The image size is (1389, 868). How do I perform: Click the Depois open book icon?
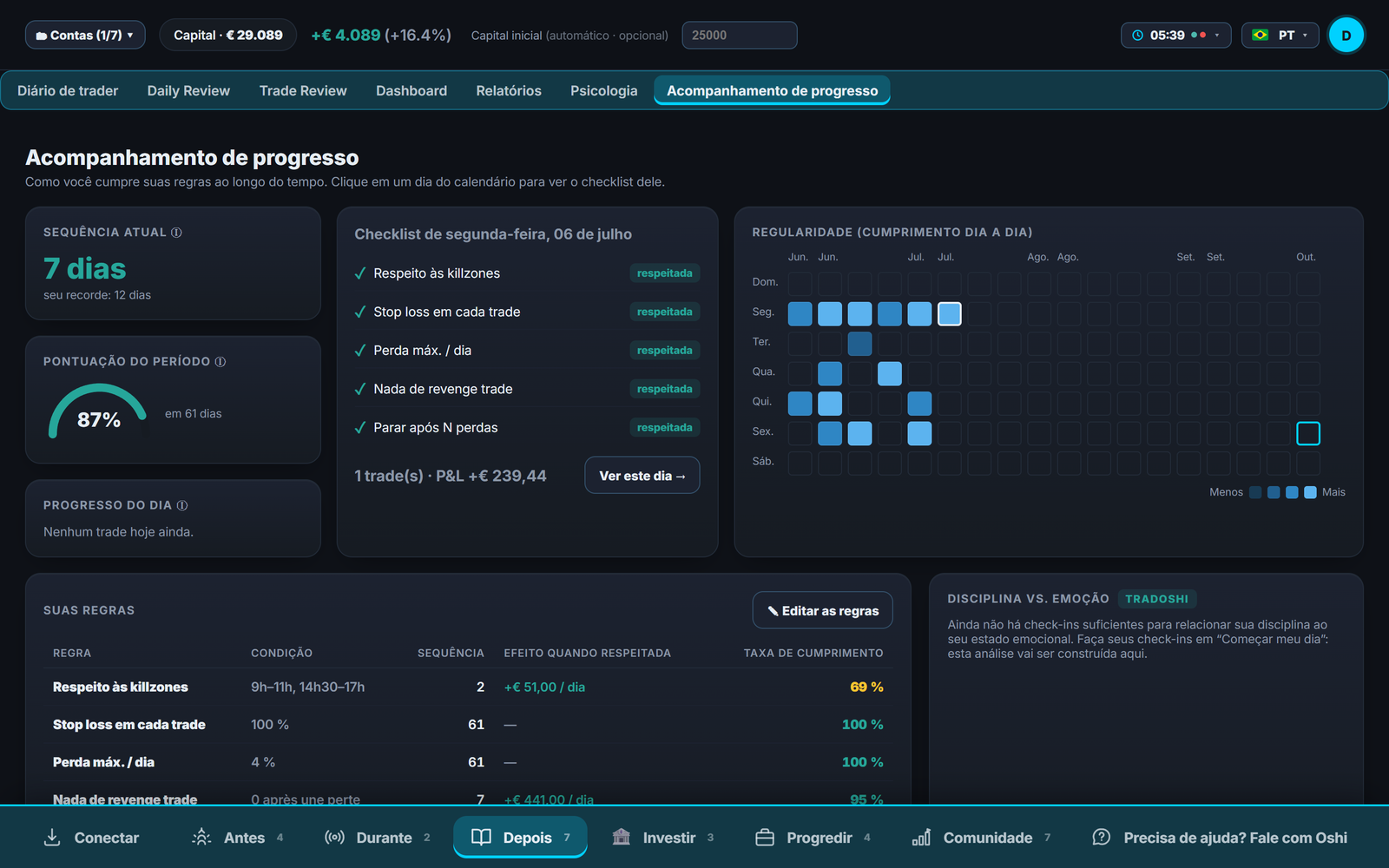[x=481, y=838]
